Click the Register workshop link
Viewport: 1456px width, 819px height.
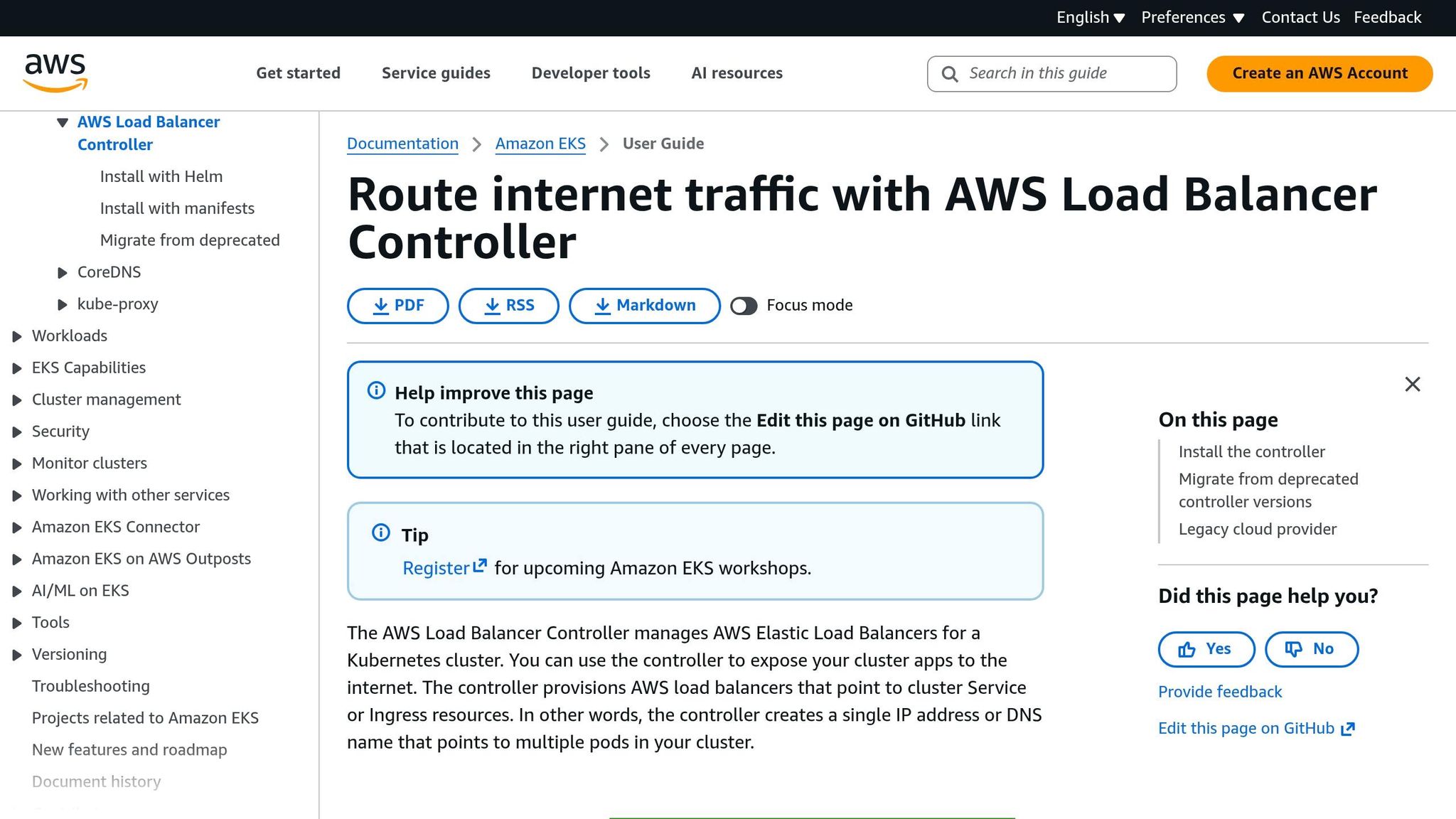436,568
